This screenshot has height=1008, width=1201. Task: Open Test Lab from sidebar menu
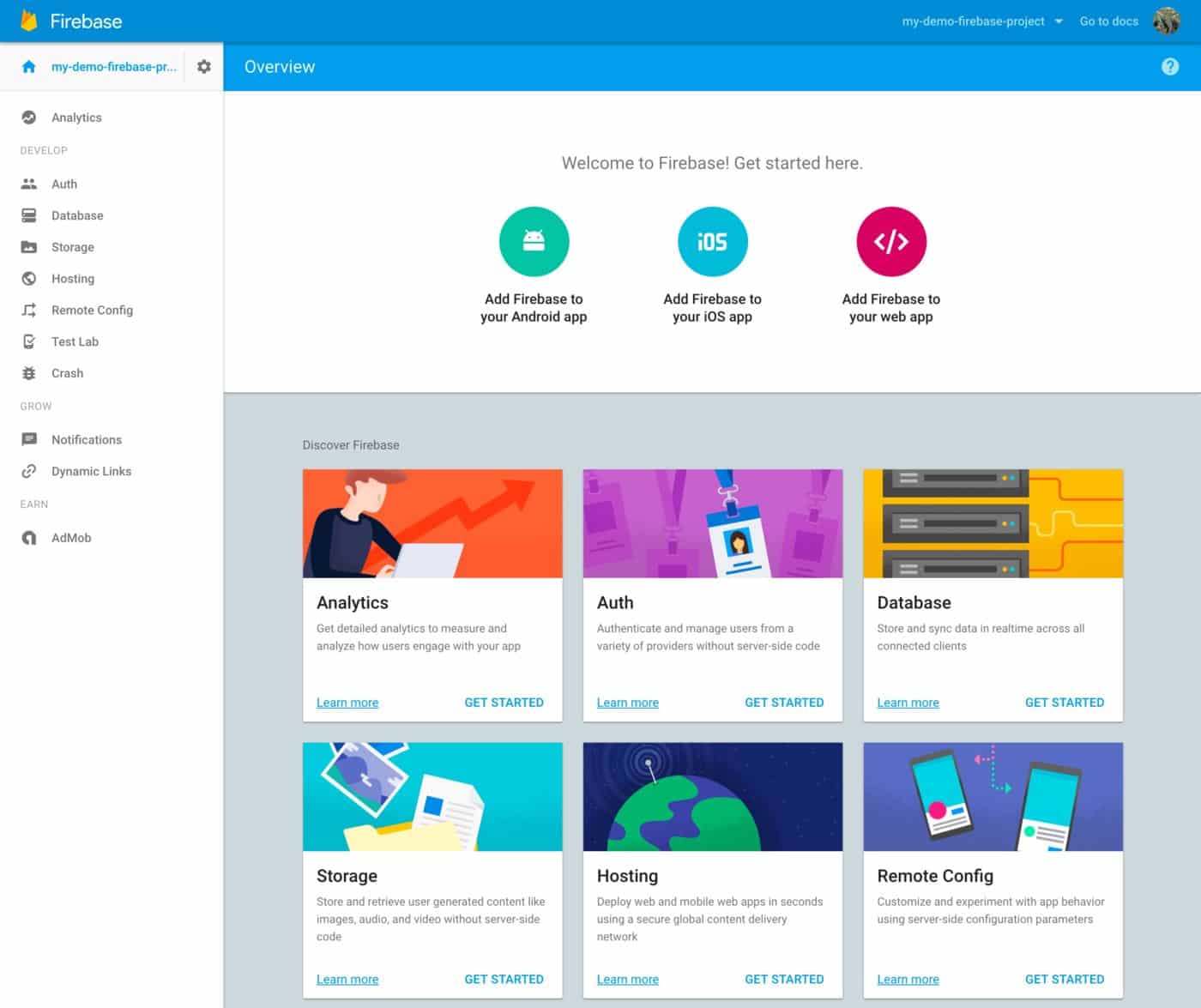click(x=75, y=341)
